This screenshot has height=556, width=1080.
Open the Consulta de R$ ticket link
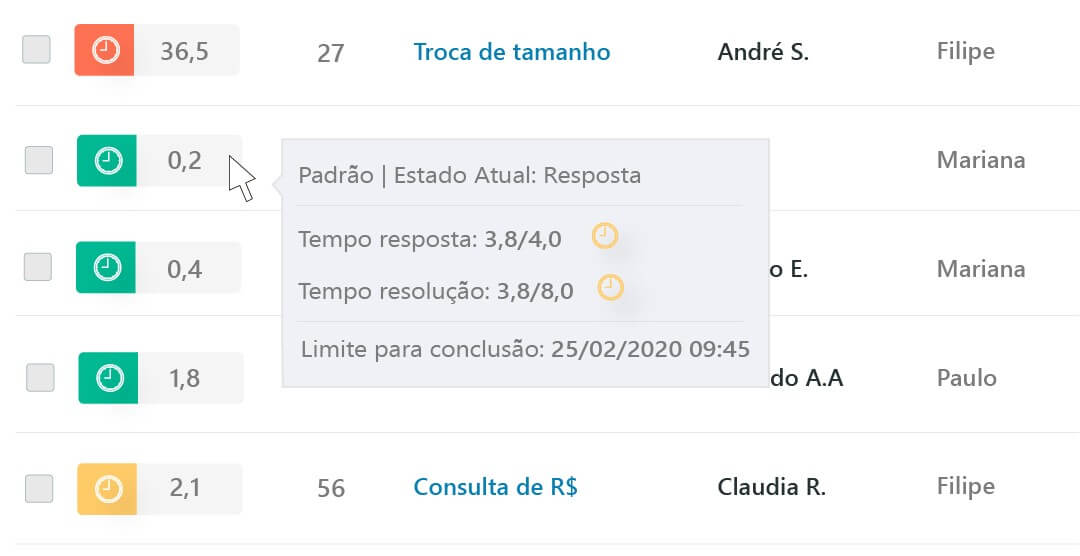(495, 488)
